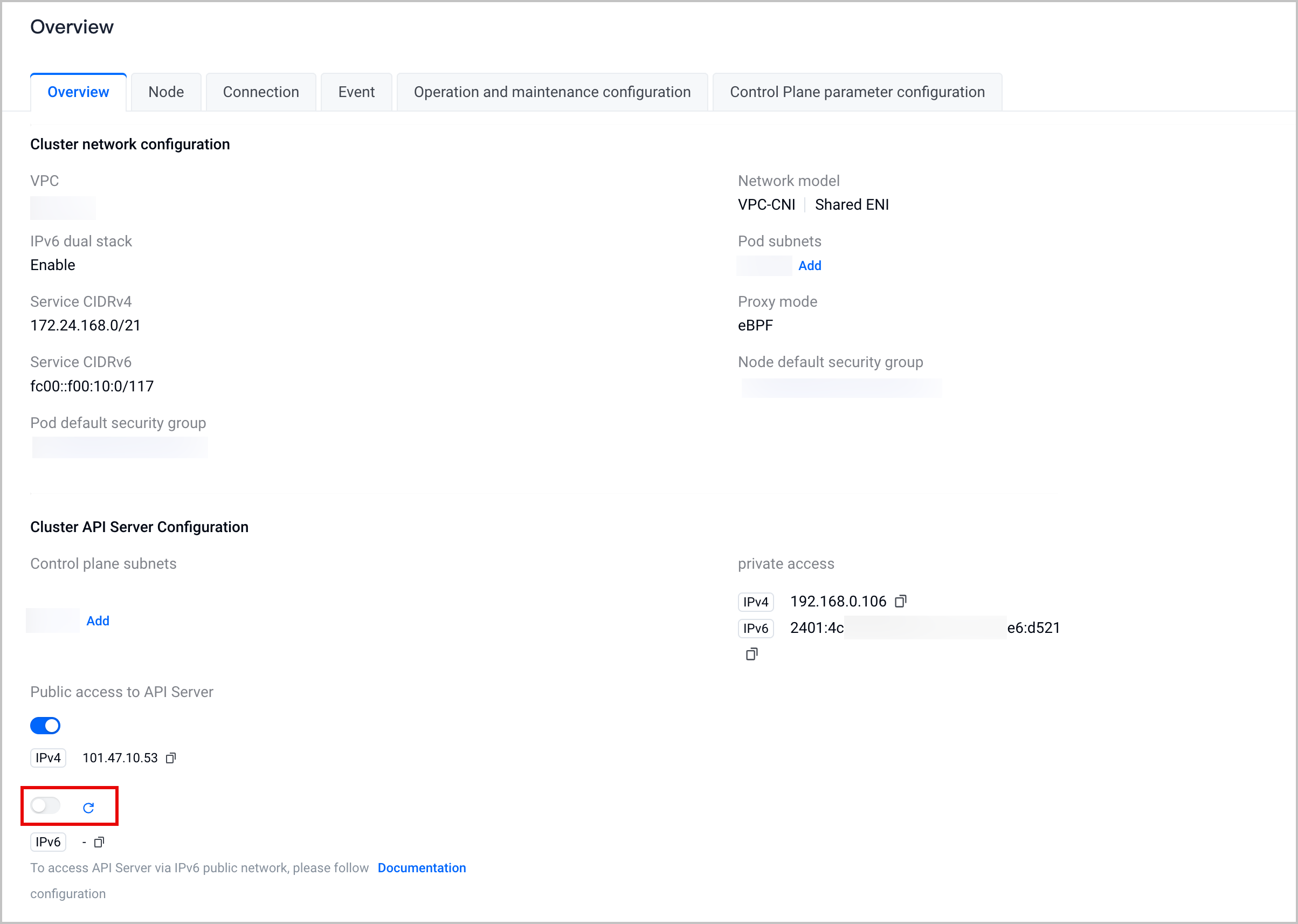Click the public access IPv4 tag
The image size is (1298, 924).
[49, 758]
